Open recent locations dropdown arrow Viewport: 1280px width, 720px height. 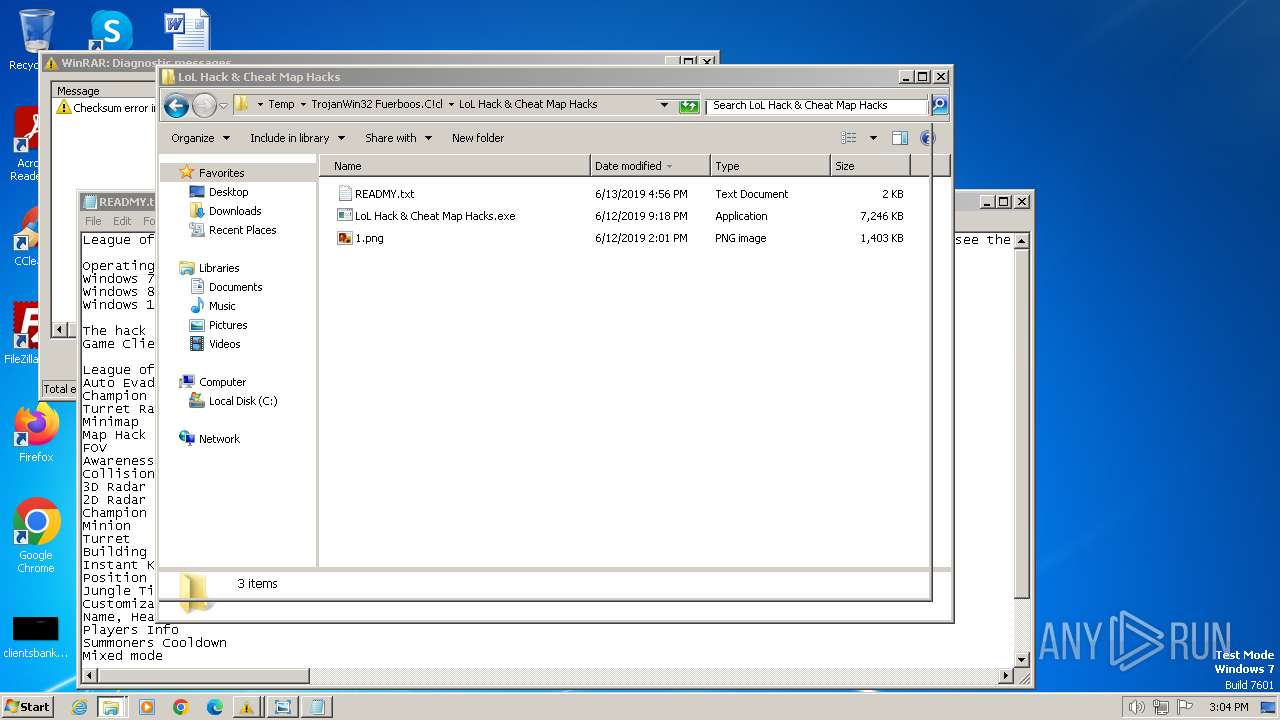223,105
